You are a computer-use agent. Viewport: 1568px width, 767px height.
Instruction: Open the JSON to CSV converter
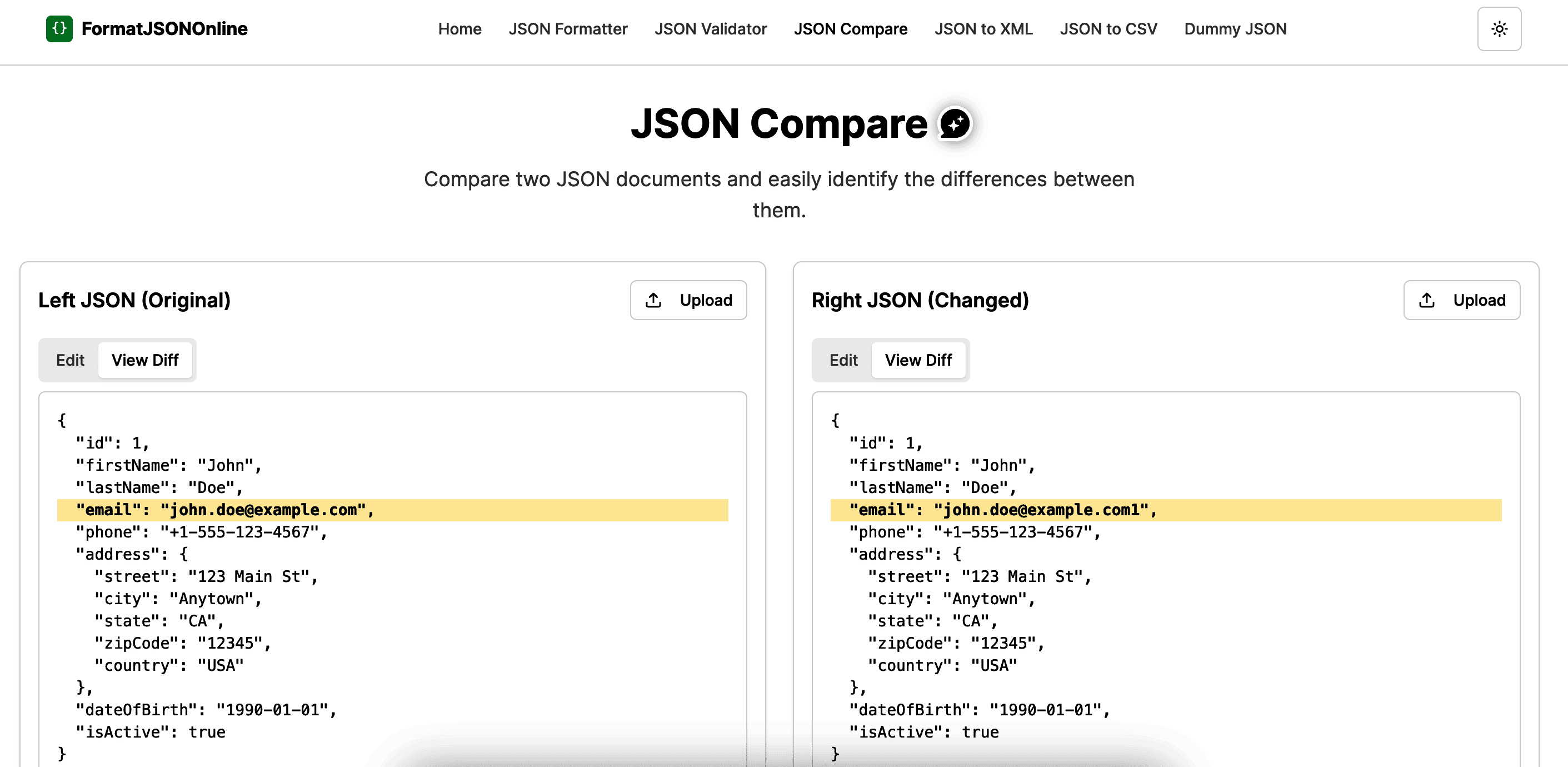pos(1108,28)
